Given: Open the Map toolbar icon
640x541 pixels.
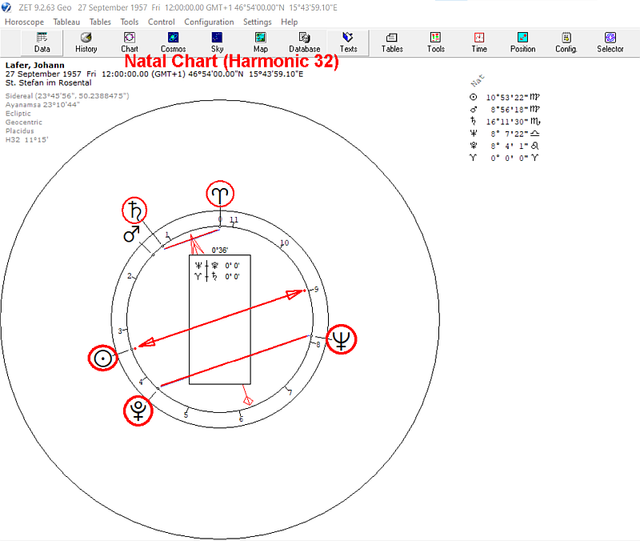Looking at the screenshot, I should pos(260,42).
